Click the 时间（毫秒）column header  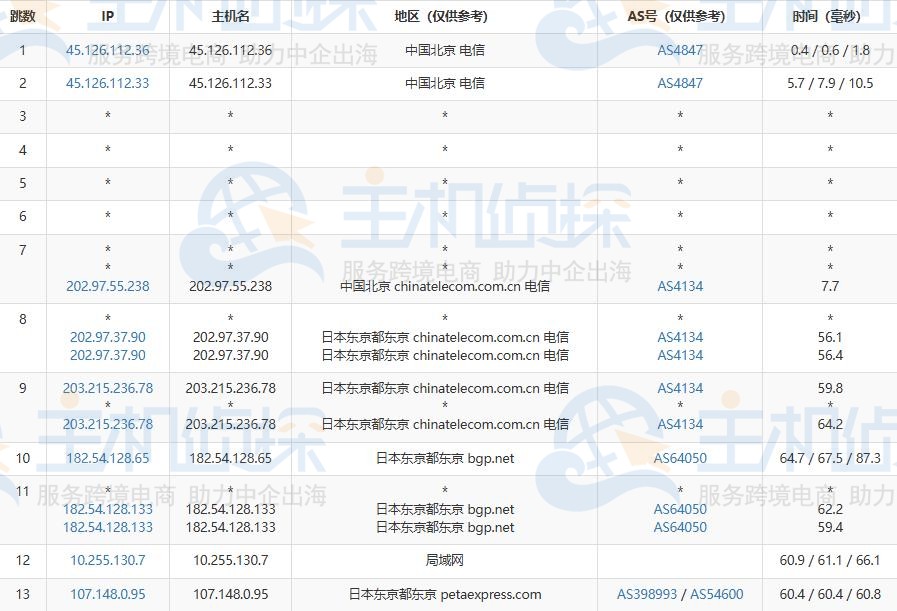(830, 16)
